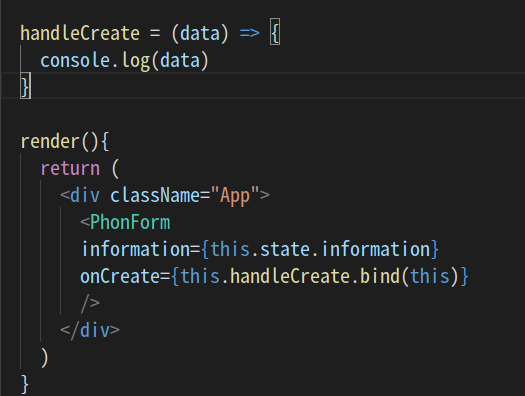
Task: Click the final closing brace of render
Action: pos(25,384)
